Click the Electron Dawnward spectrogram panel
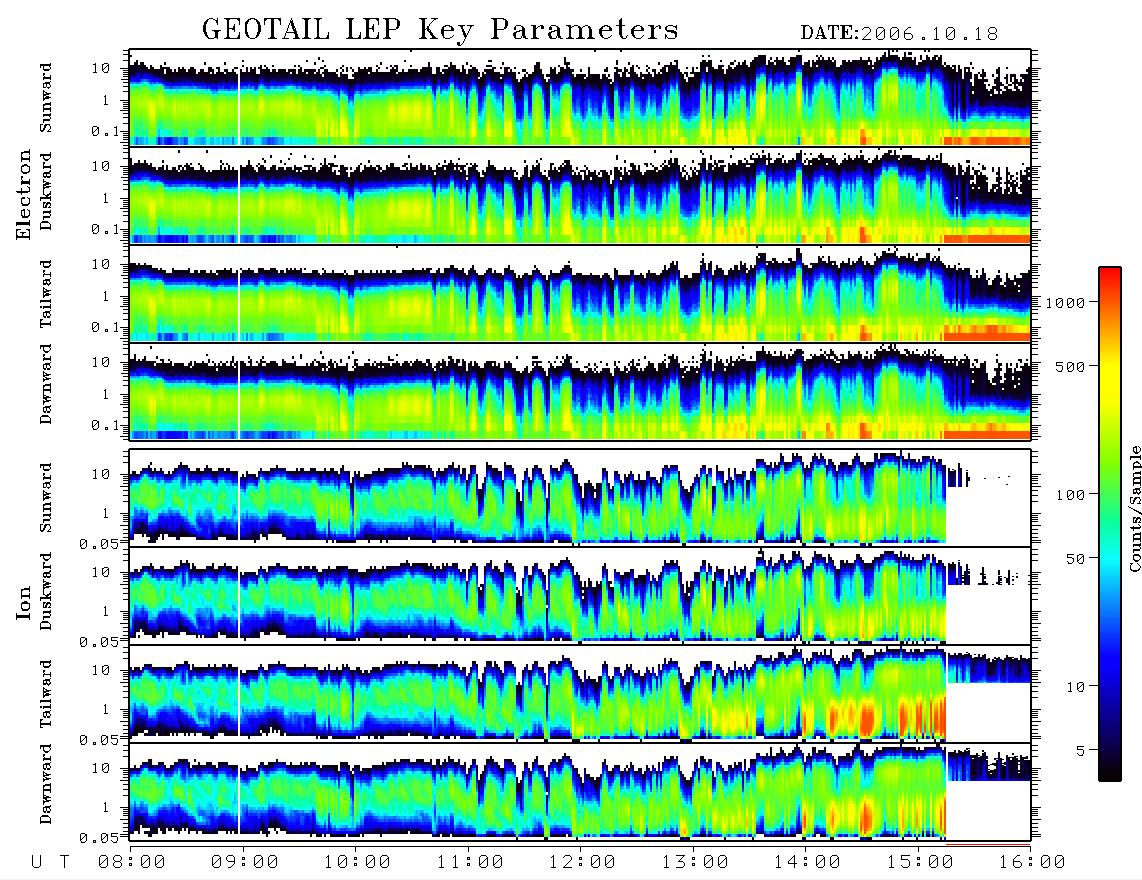The image size is (1142, 880). point(580,391)
